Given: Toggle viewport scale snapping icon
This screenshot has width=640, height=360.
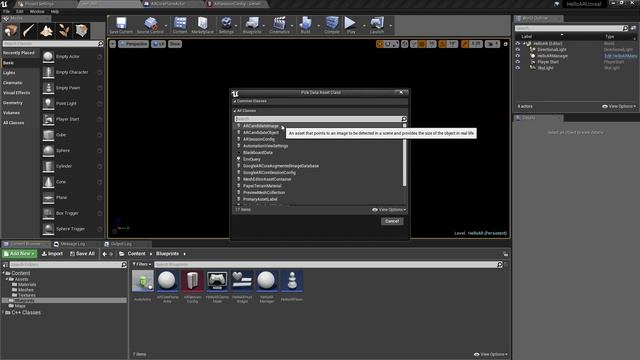Looking at the screenshot, I should (464, 44).
